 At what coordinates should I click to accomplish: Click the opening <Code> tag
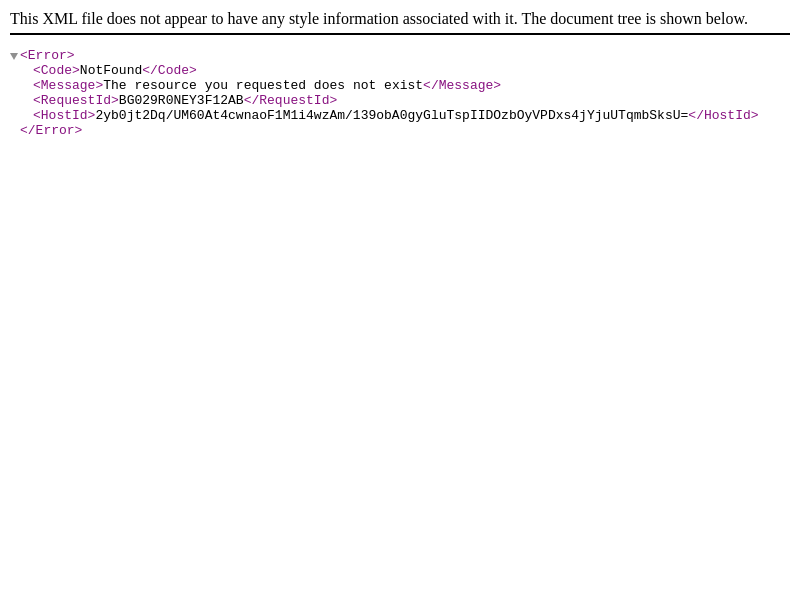(x=56, y=71)
